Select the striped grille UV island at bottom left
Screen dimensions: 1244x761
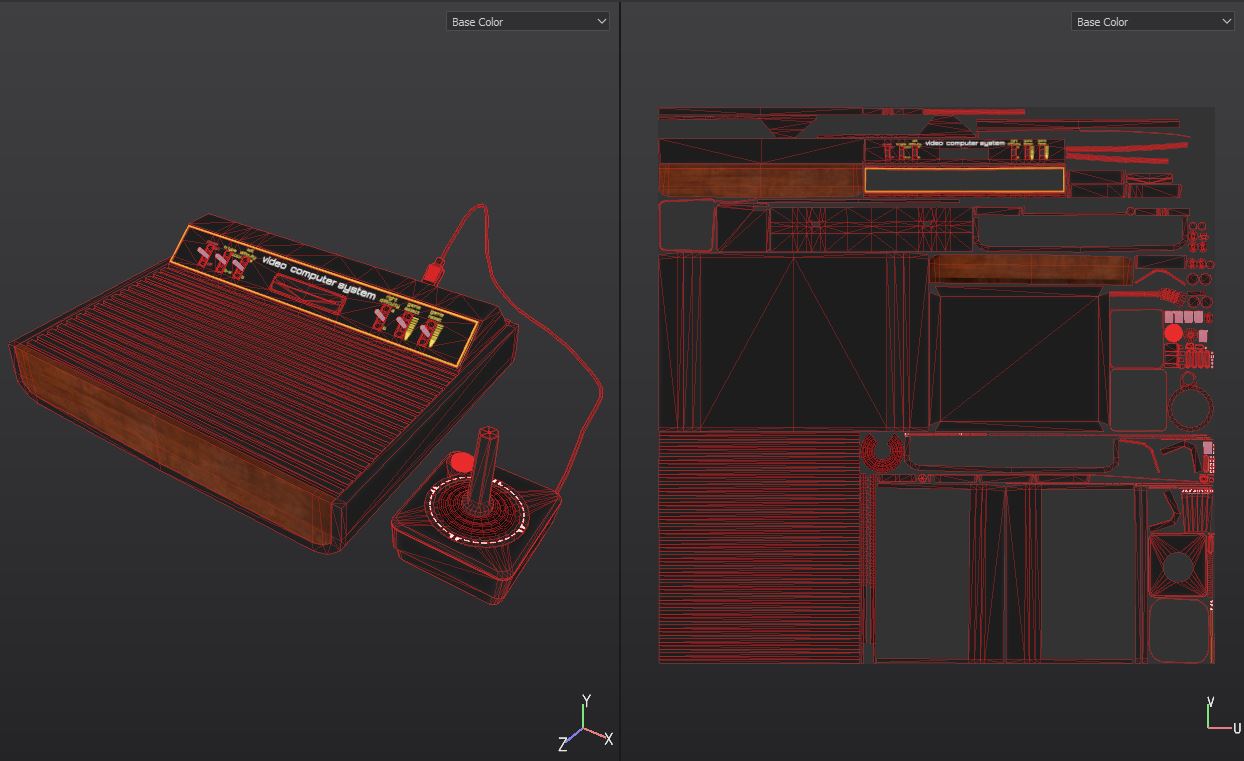point(759,547)
